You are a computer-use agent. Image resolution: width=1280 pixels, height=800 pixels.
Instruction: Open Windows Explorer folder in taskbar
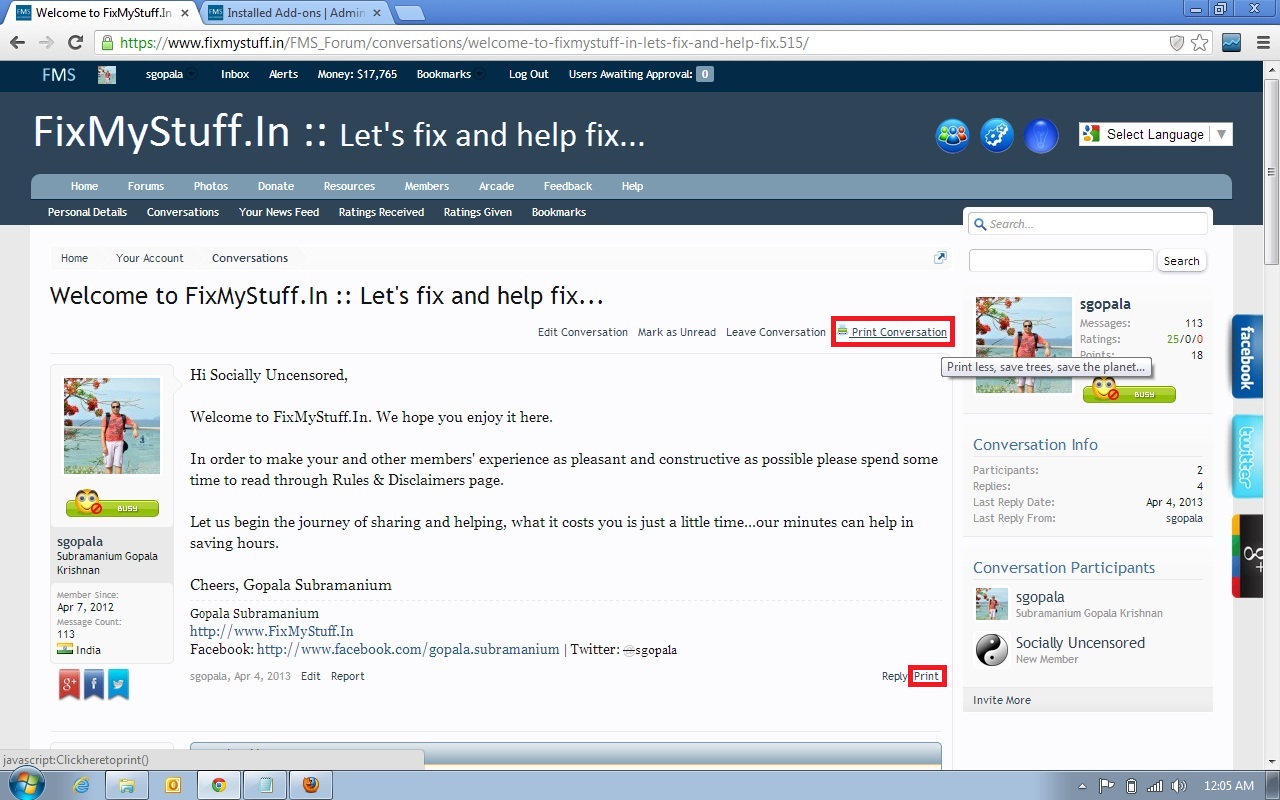click(127, 785)
